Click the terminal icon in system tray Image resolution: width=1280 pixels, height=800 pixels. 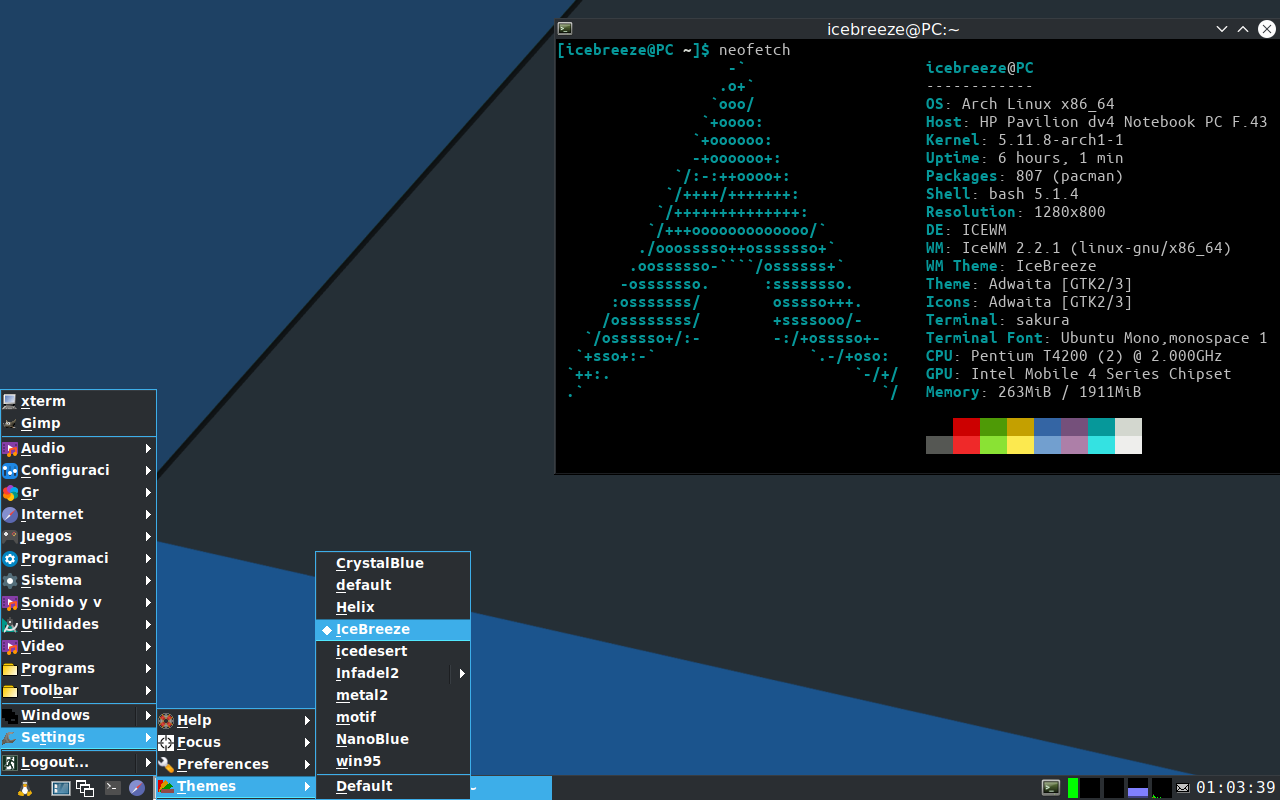(1051, 788)
